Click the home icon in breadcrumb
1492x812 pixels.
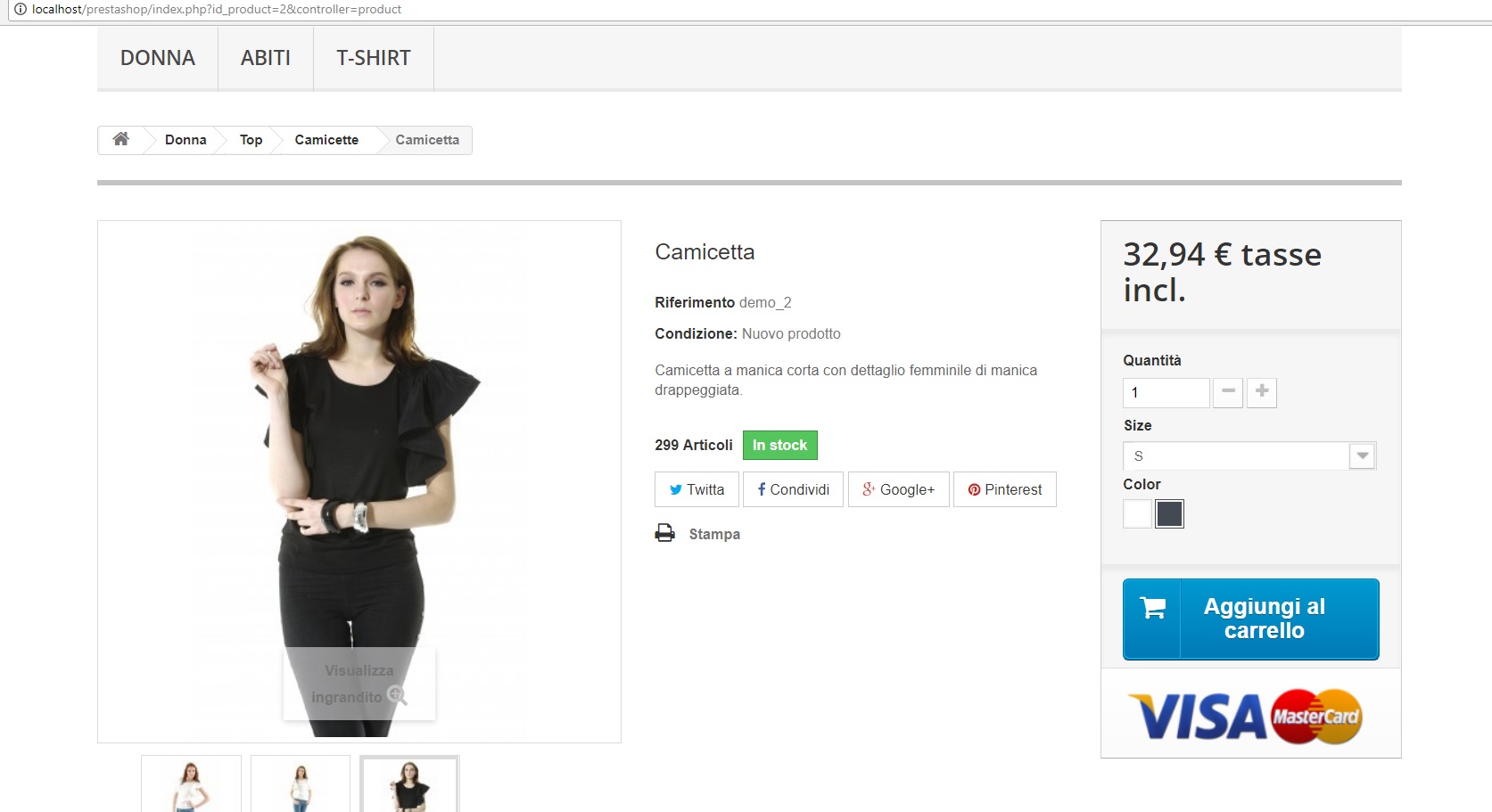(x=121, y=139)
